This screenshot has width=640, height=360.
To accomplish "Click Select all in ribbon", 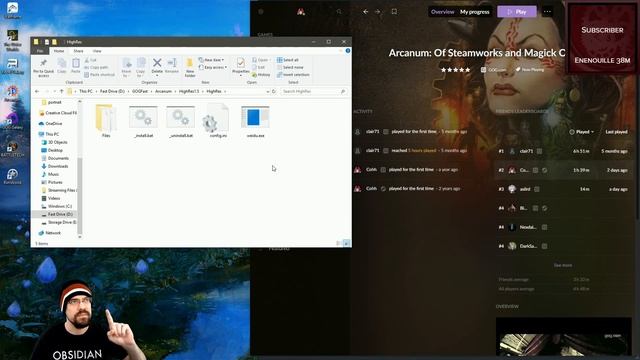I will coord(288,60).
